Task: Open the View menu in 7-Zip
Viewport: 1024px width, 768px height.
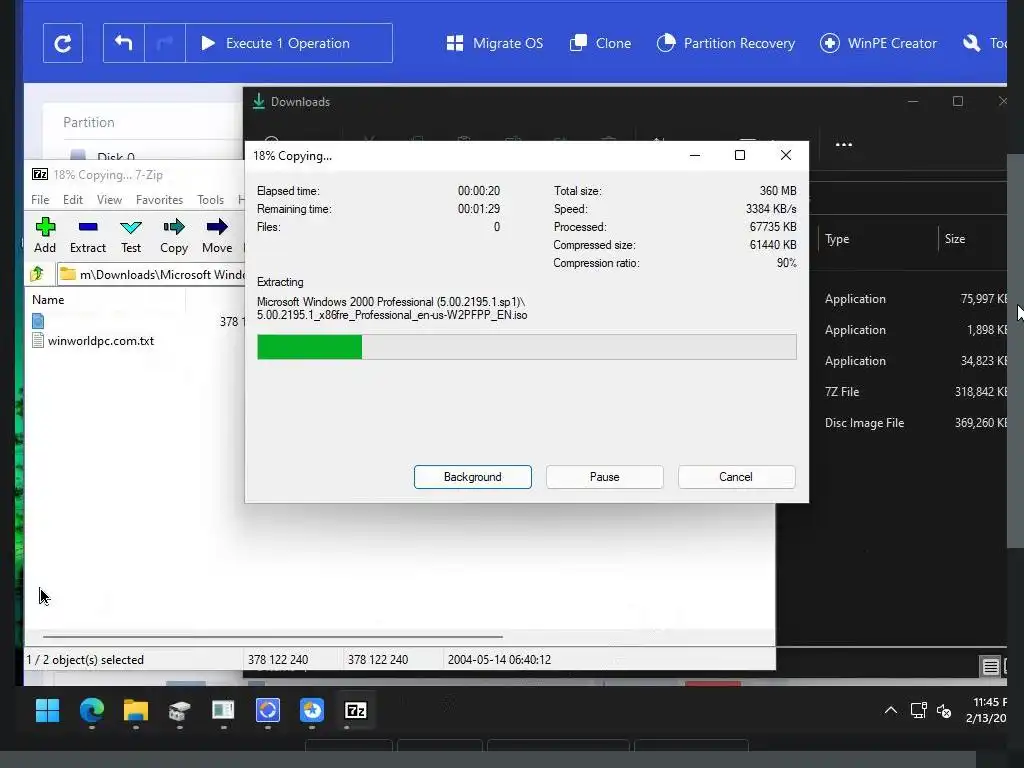Action: coord(109,200)
